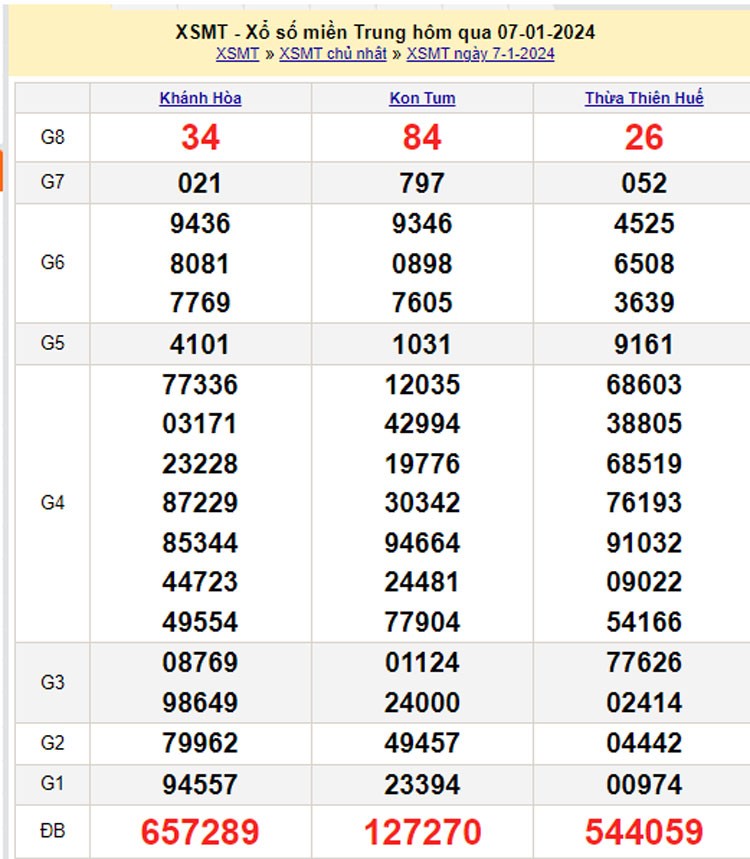Image resolution: width=750 pixels, height=859 pixels.
Task: Click the G1 result 94557
Action: click(x=200, y=783)
